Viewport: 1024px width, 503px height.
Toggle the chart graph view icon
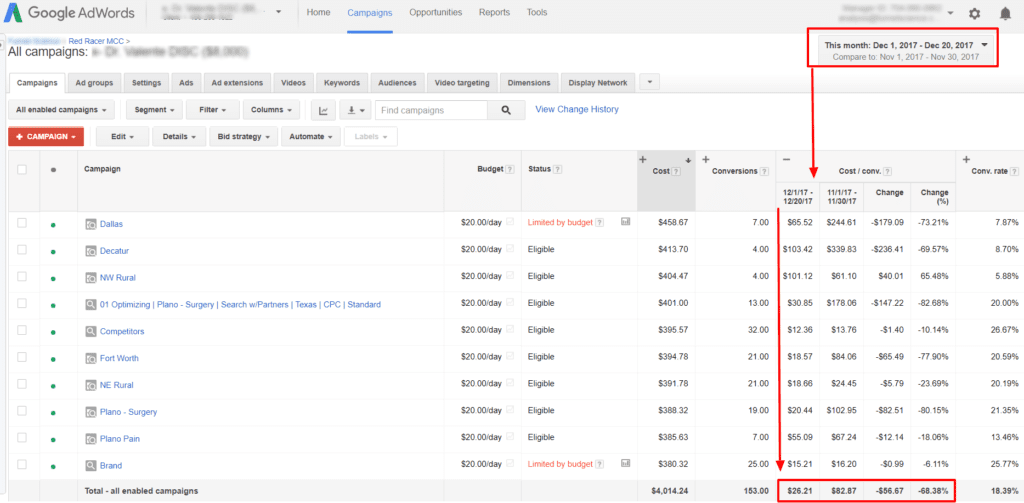(323, 110)
